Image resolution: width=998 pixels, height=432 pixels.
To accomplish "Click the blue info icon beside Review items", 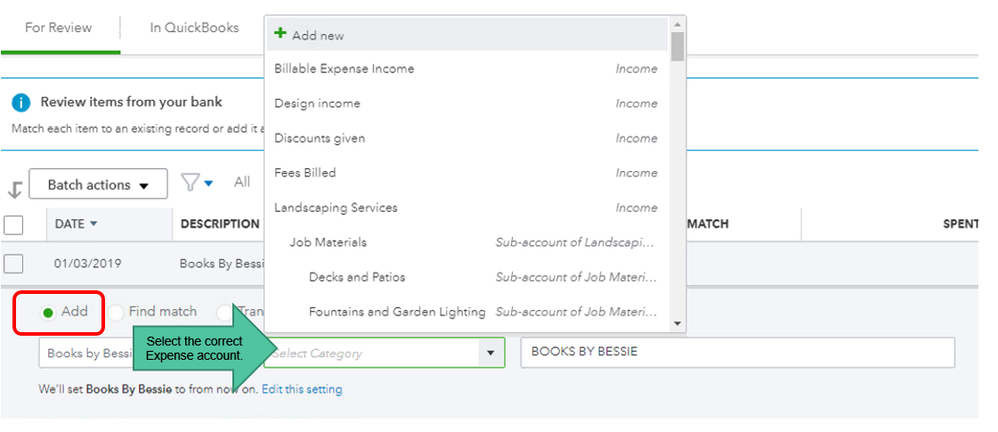I will [21, 103].
